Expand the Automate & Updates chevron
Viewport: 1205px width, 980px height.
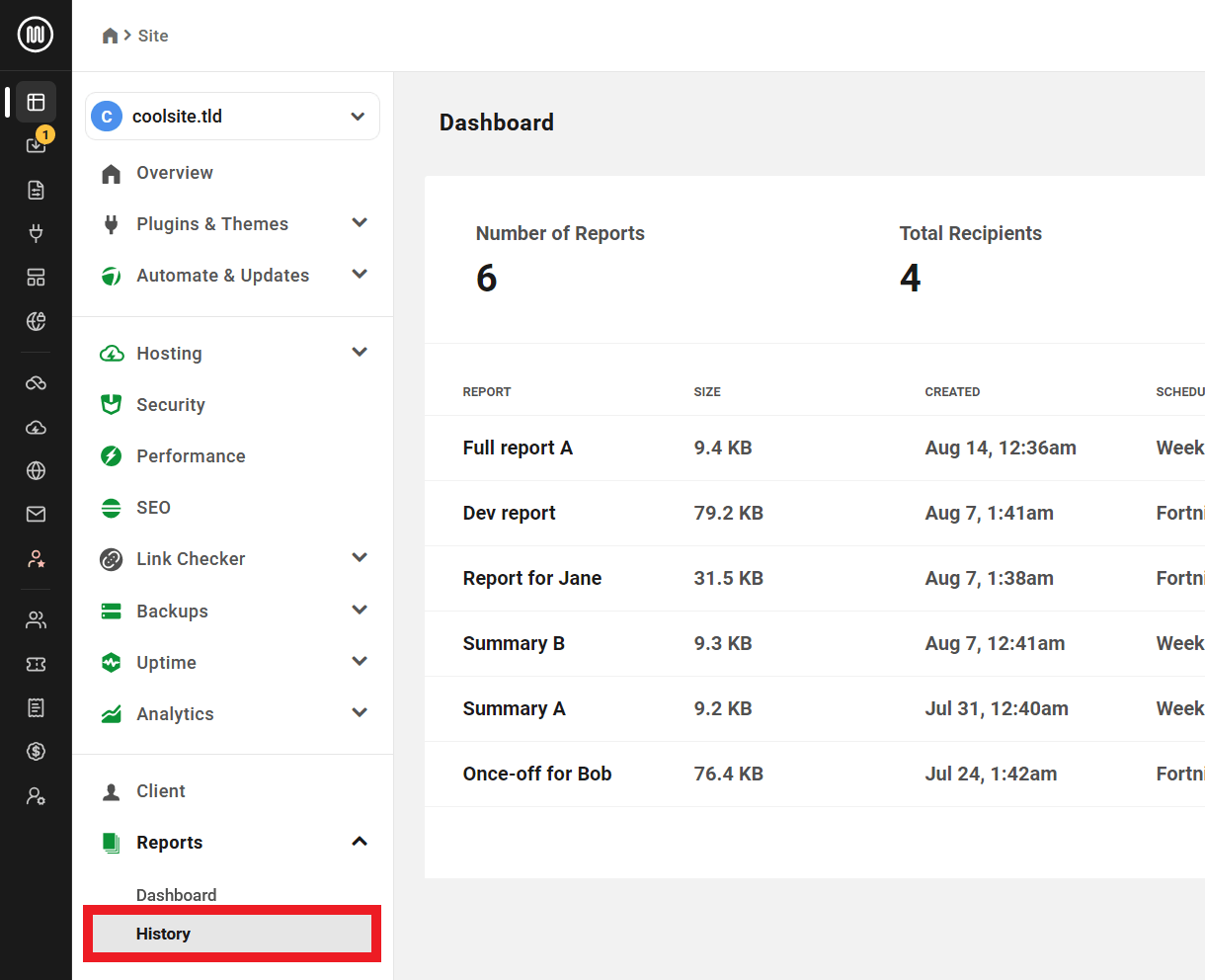click(x=360, y=275)
